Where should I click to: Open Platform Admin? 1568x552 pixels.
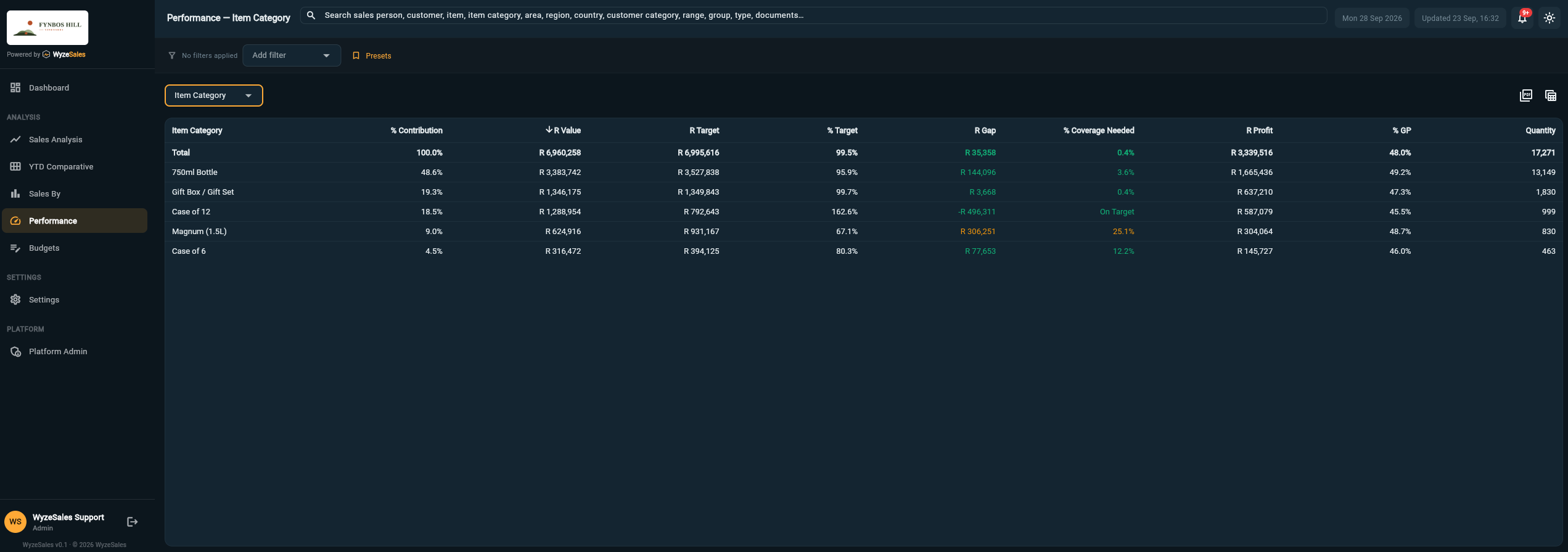(74, 351)
